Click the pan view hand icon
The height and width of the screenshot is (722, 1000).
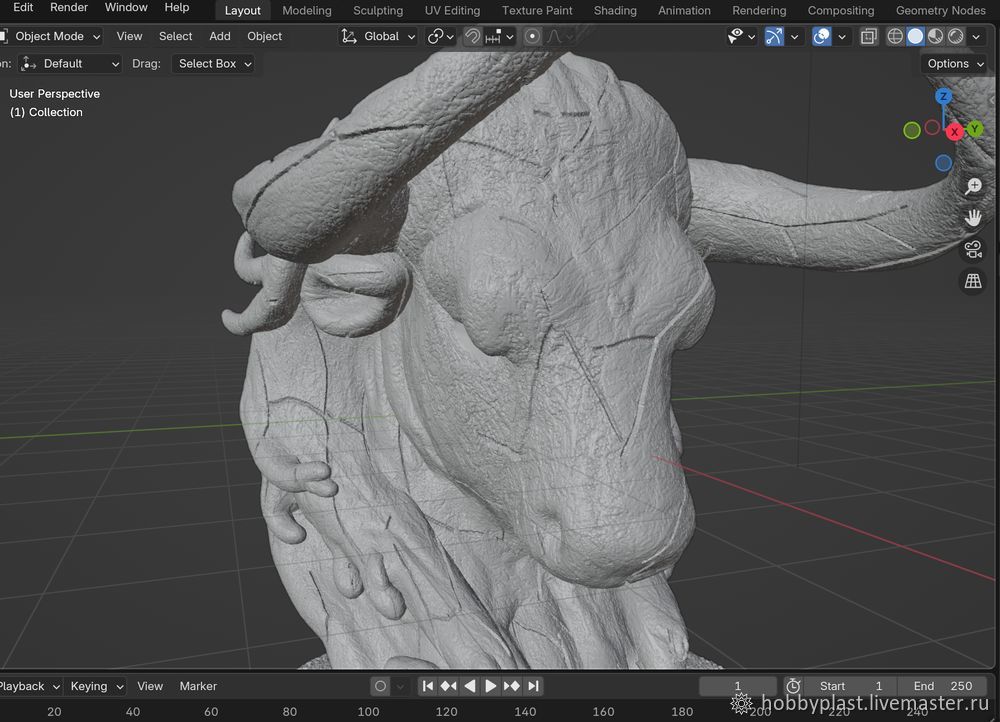coord(973,217)
